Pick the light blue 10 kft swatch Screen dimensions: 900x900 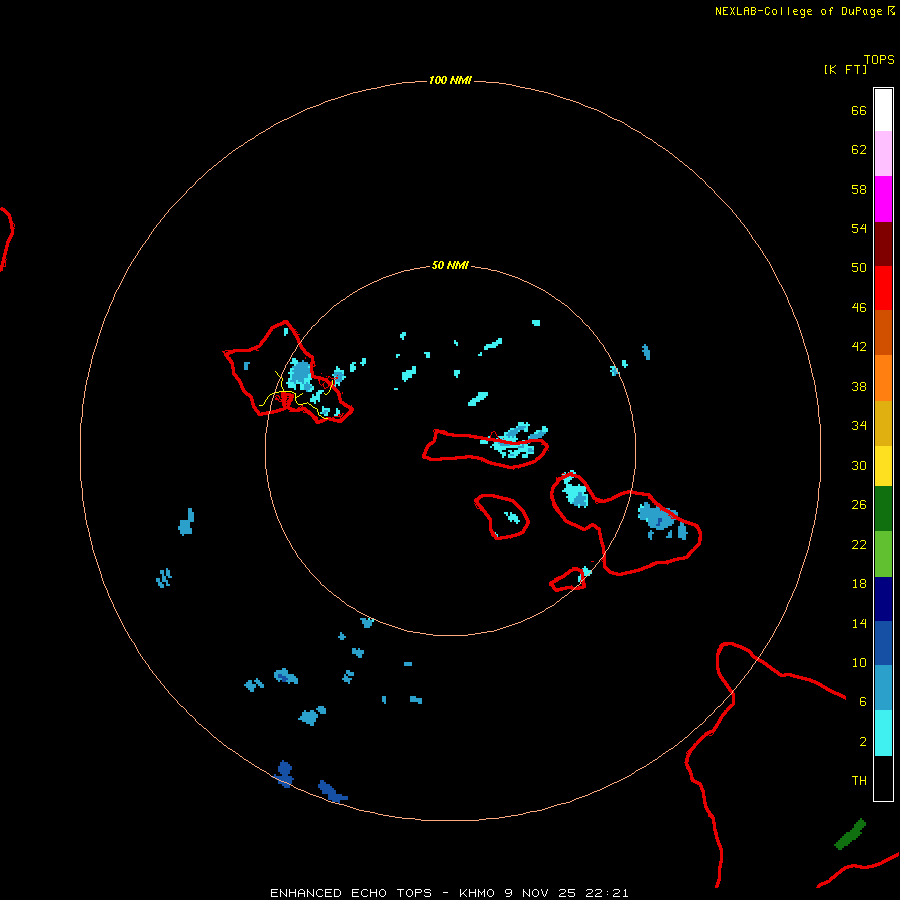[x=883, y=688]
